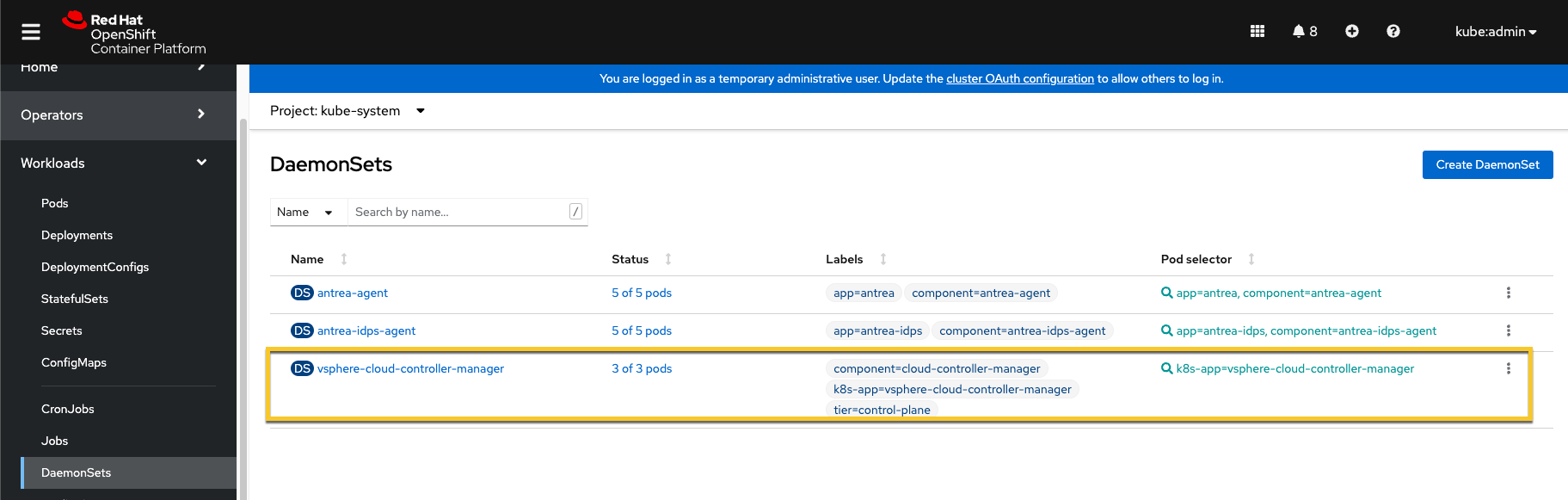Click the Create DaemonSet button

(x=1488, y=164)
